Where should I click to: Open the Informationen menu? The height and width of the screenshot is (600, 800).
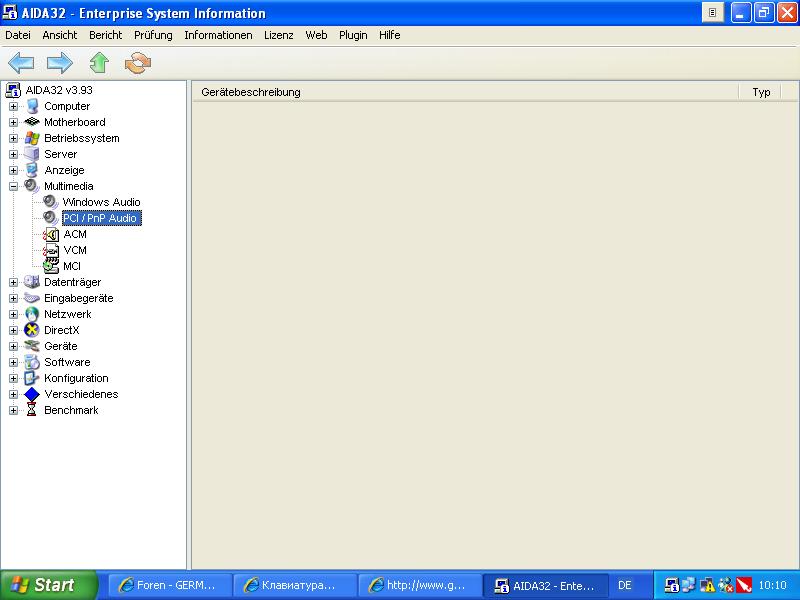[x=218, y=35]
